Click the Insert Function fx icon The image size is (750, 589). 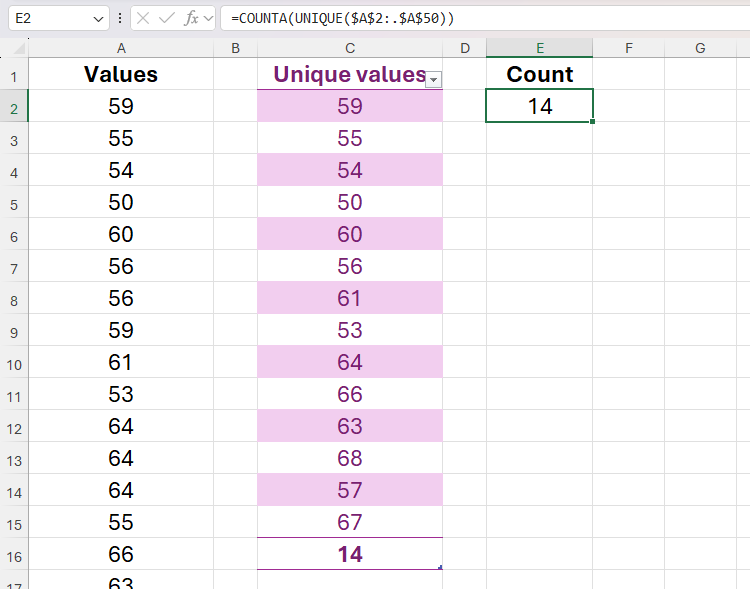(x=191, y=18)
